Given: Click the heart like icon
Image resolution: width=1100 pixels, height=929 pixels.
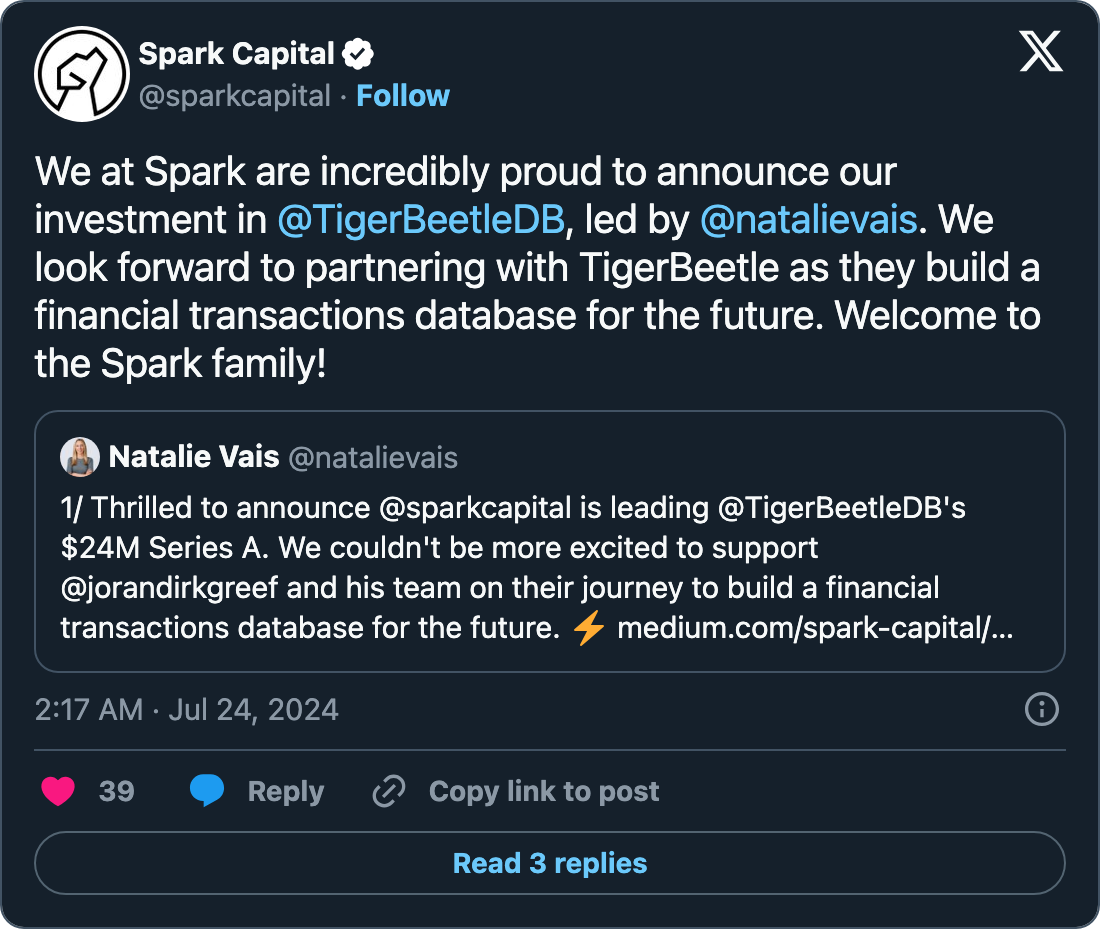Looking at the screenshot, I should pyautogui.click(x=58, y=792).
